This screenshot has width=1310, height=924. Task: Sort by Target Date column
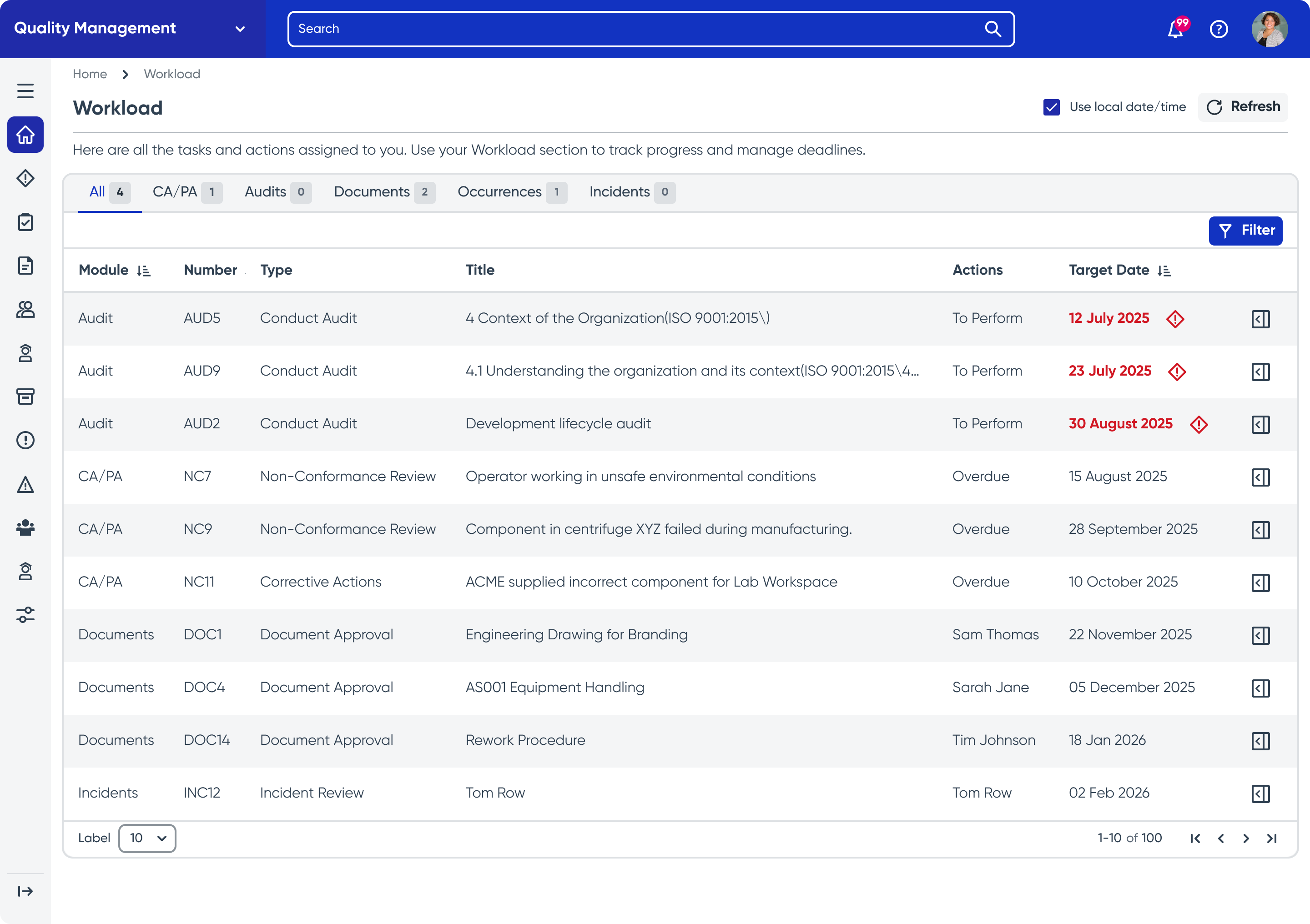[x=1164, y=271]
